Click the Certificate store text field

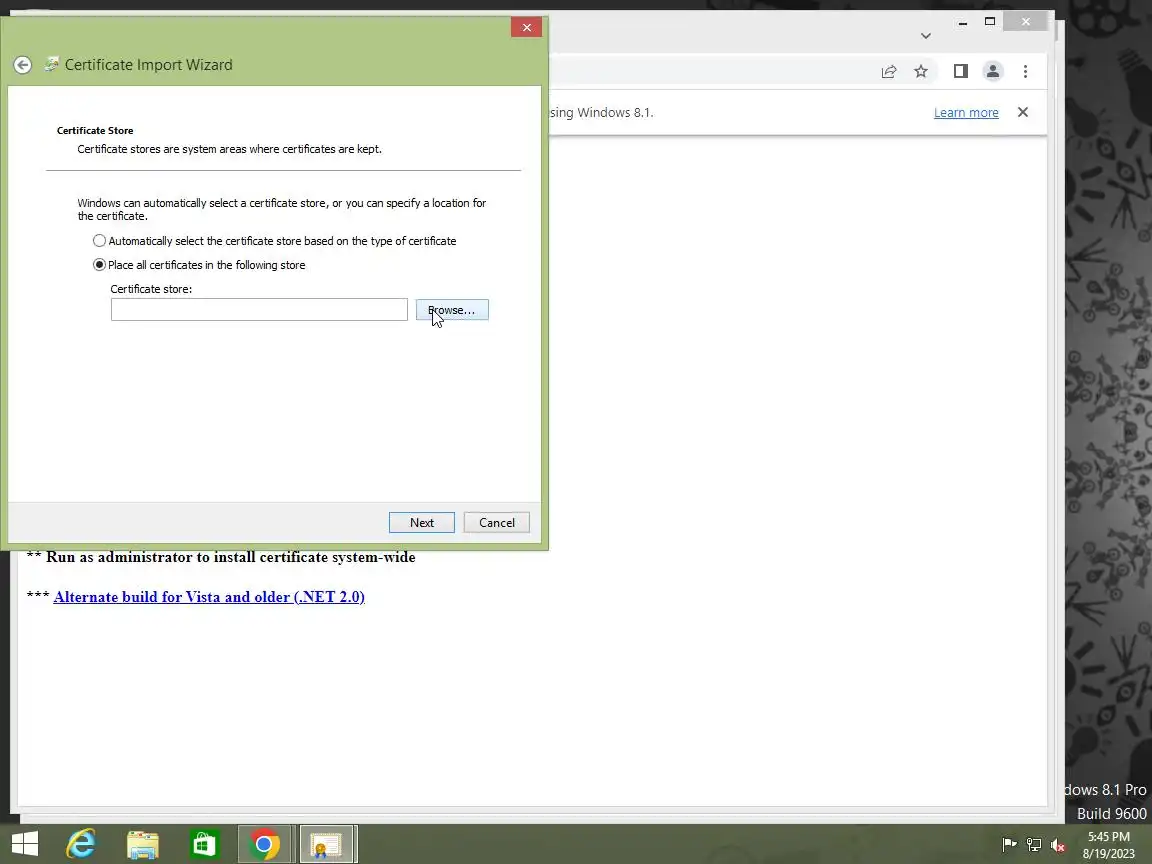[259, 309]
